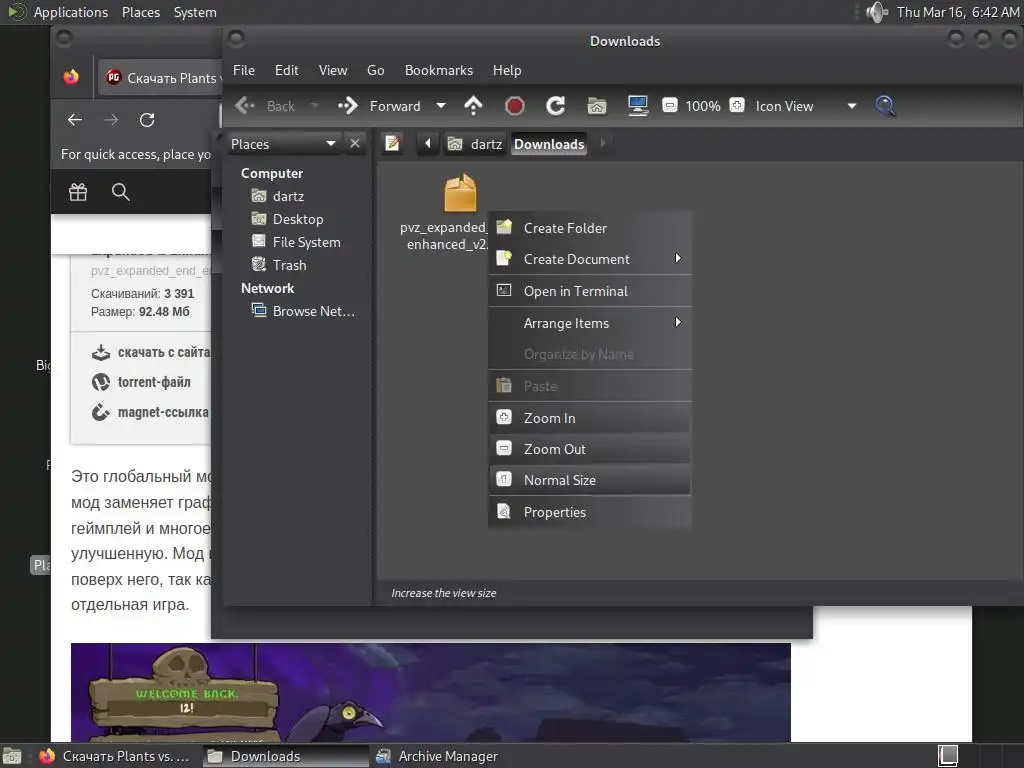The width and height of the screenshot is (1024, 768).
Task: Click the Downloads taskbar button
Action: click(x=284, y=756)
